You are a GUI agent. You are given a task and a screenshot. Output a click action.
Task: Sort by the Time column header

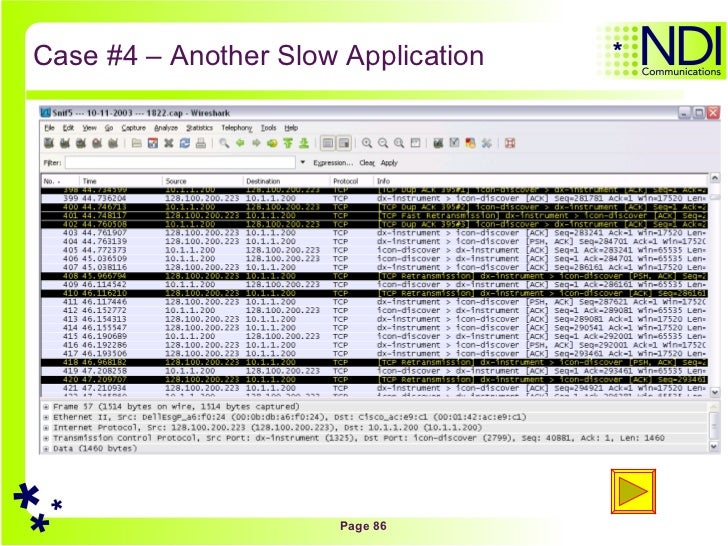[x=121, y=181]
